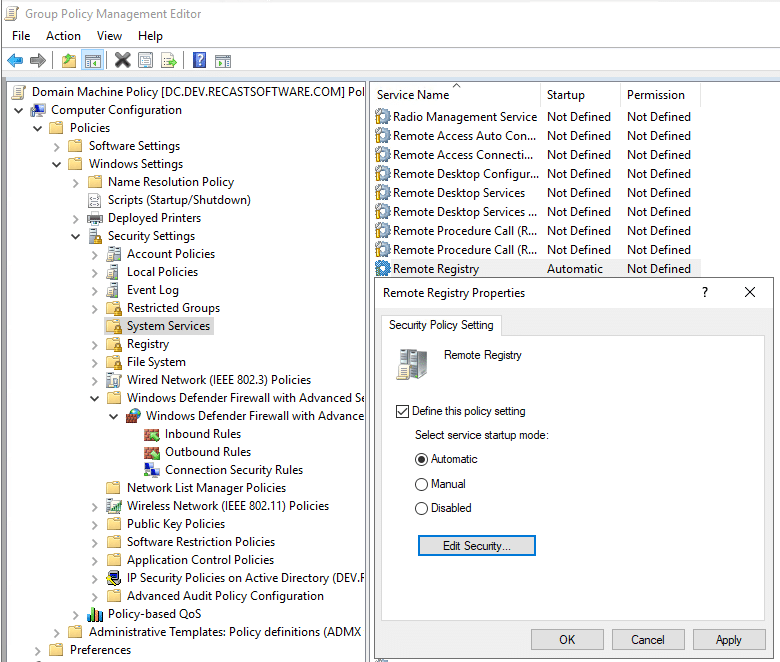Click the Delete X toolbar icon
The image size is (780, 662).
pyautogui.click(x=122, y=60)
